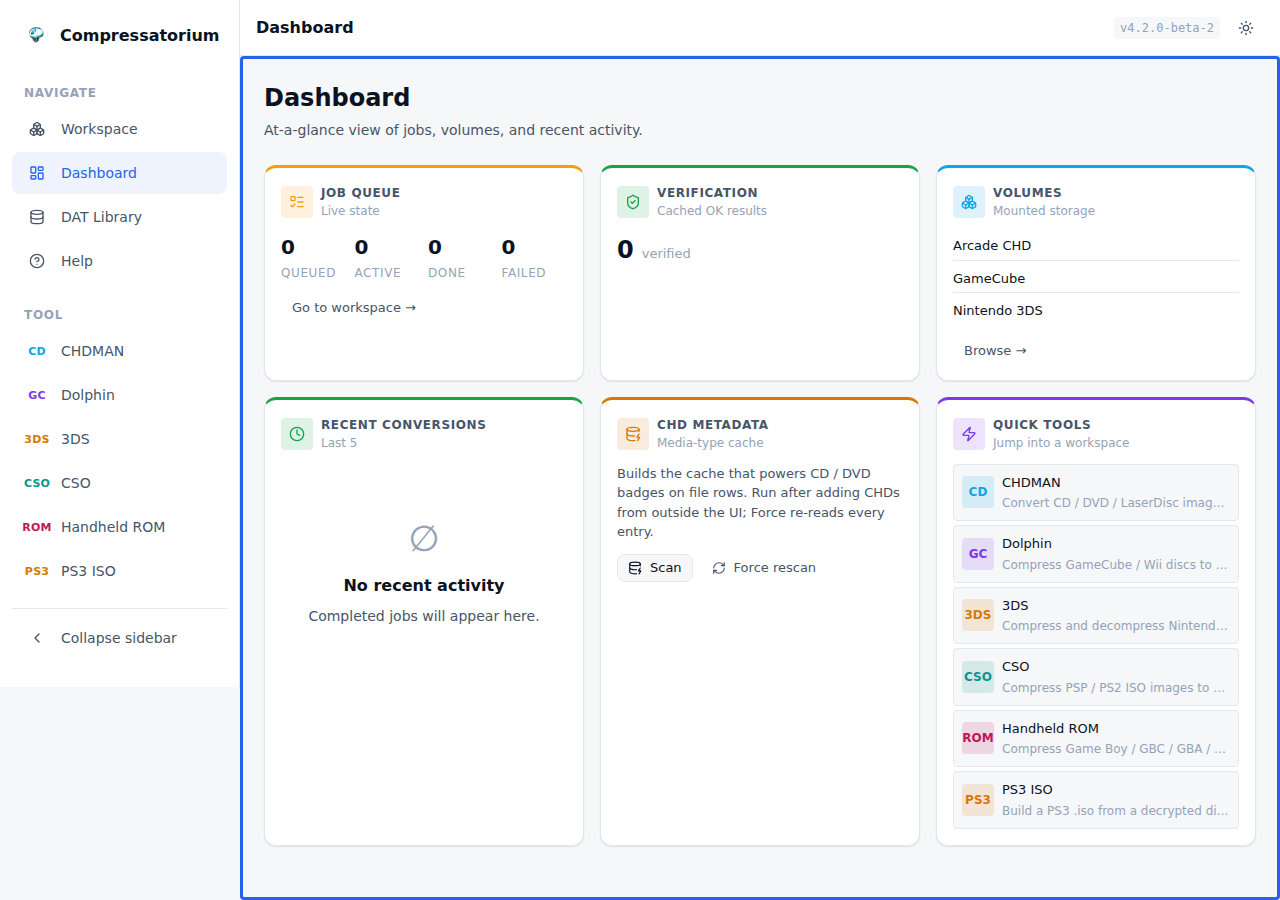Screen dimensions: 1280x900
Task: Click the DAT Library database icon
Action: [x=37, y=217]
